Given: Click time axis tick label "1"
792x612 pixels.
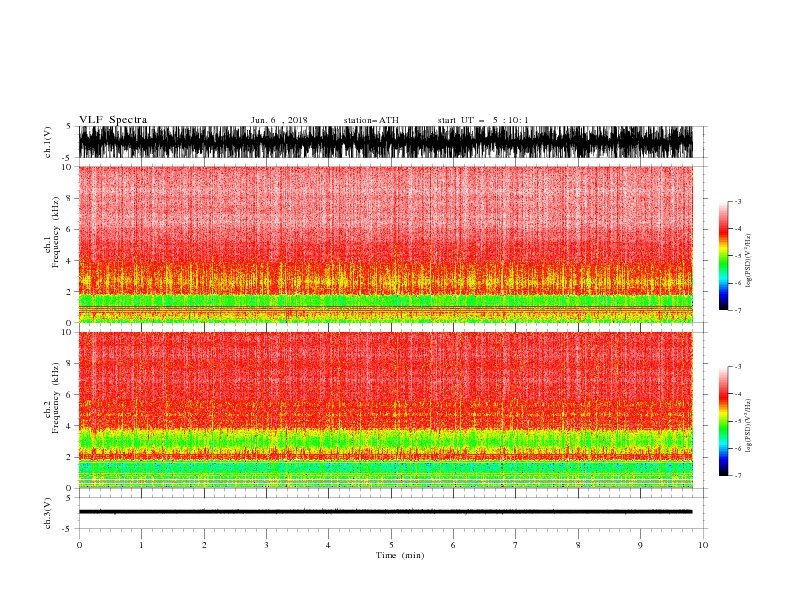Looking at the screenshot, I should pyautogui.click(x=141, y=545).
